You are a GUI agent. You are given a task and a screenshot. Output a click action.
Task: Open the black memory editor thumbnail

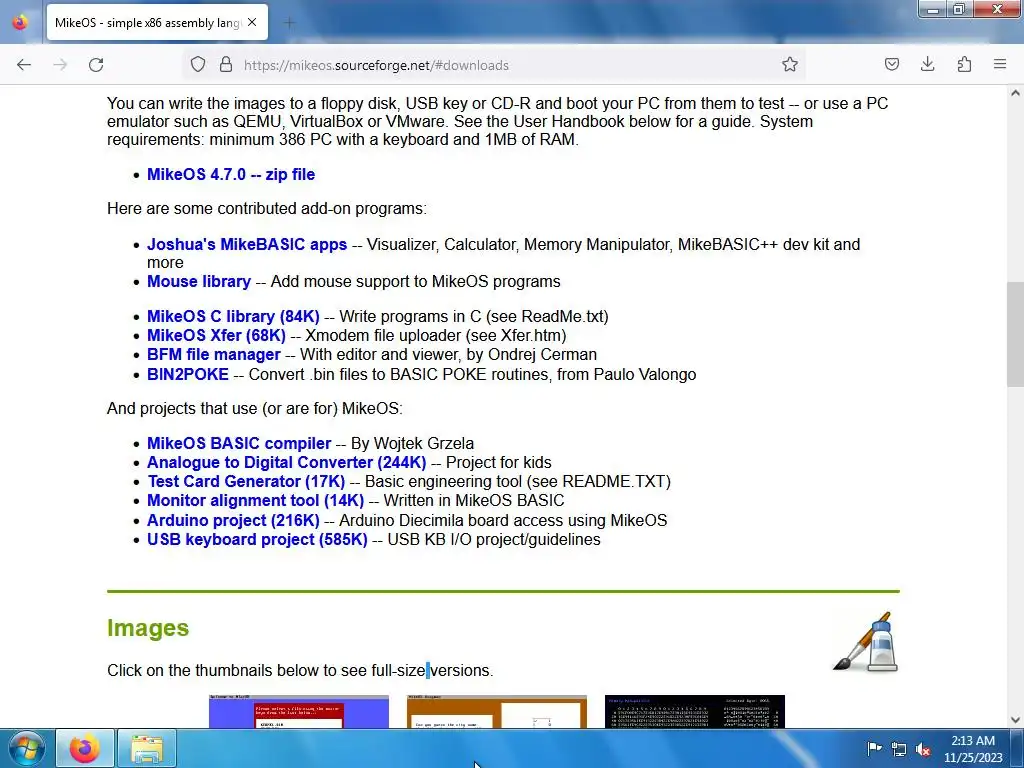(x=695, y=712)
